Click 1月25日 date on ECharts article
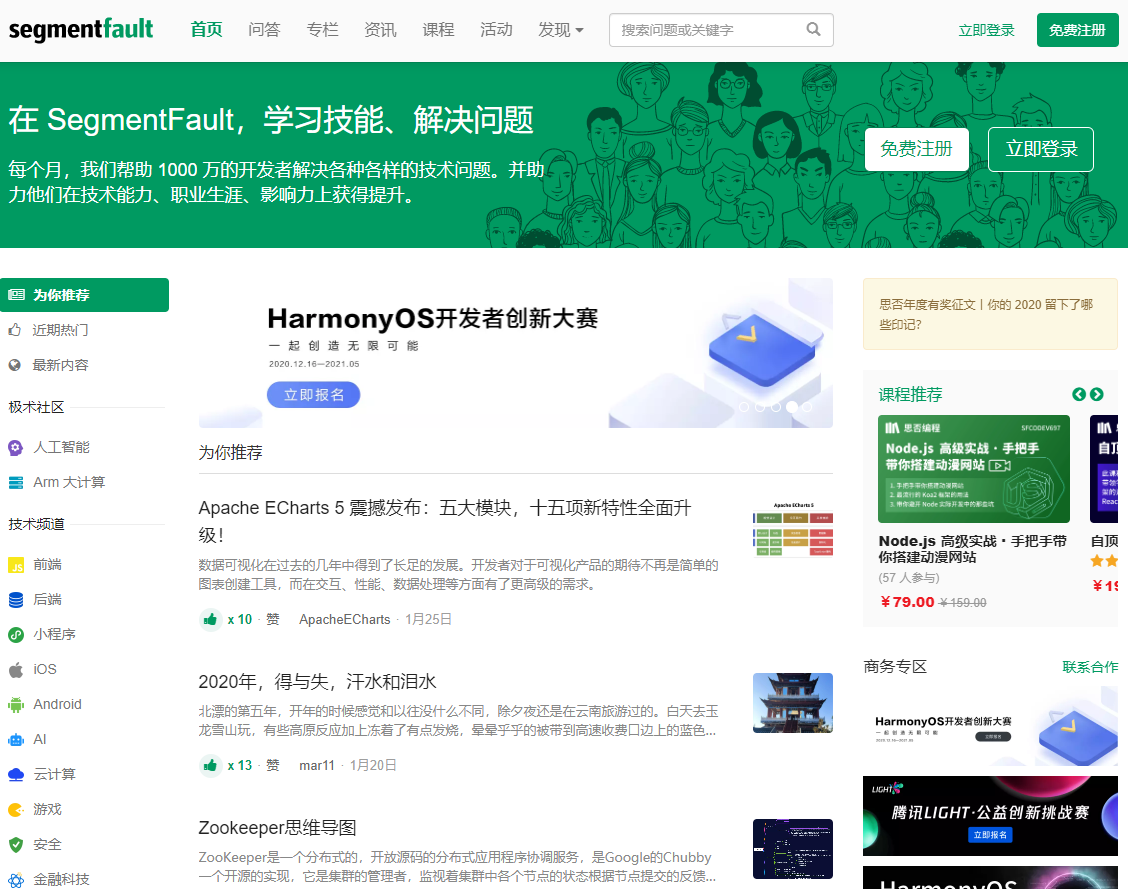 tap(428, 619)
